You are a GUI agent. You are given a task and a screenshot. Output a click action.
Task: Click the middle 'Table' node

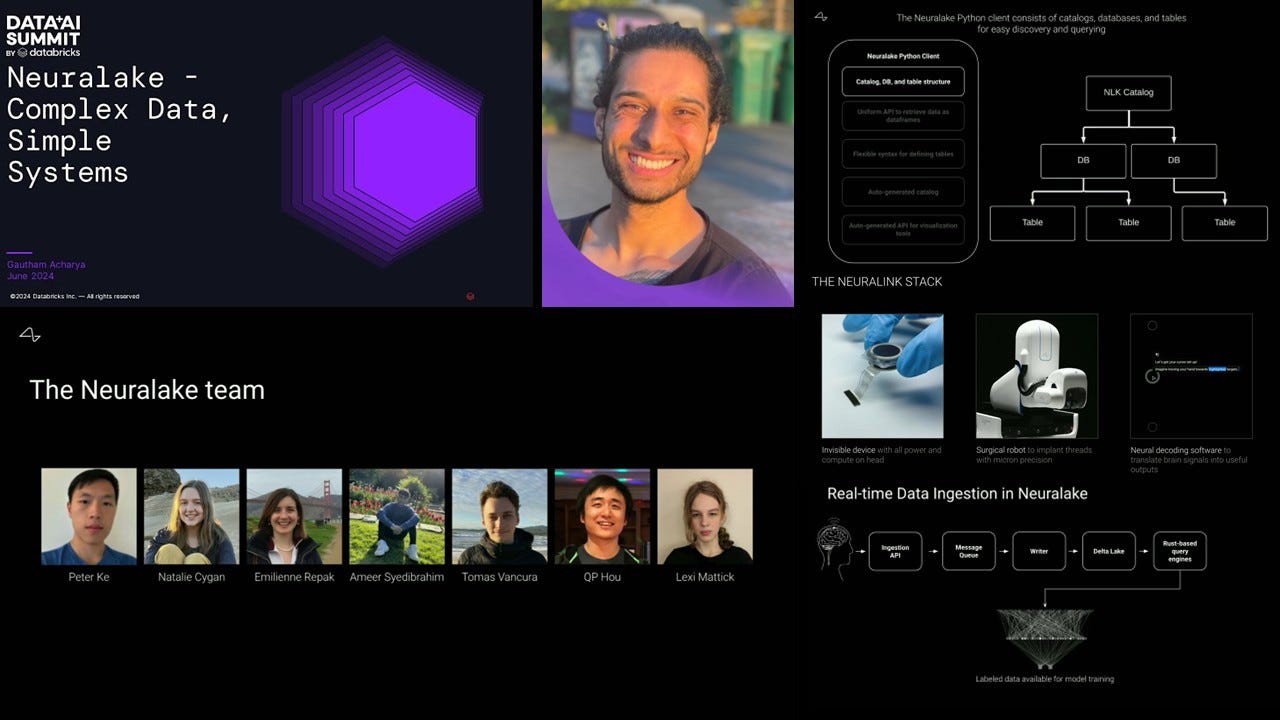click(x=1129, y=223)
